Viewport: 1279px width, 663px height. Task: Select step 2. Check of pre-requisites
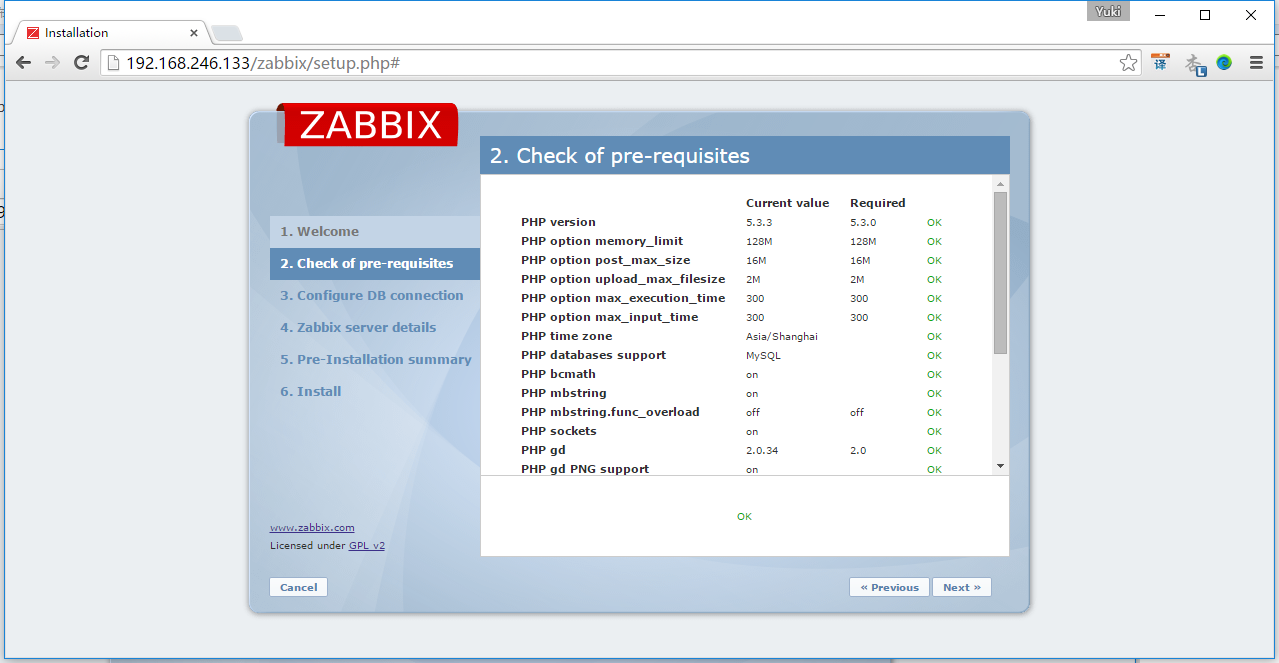[375, 263]
